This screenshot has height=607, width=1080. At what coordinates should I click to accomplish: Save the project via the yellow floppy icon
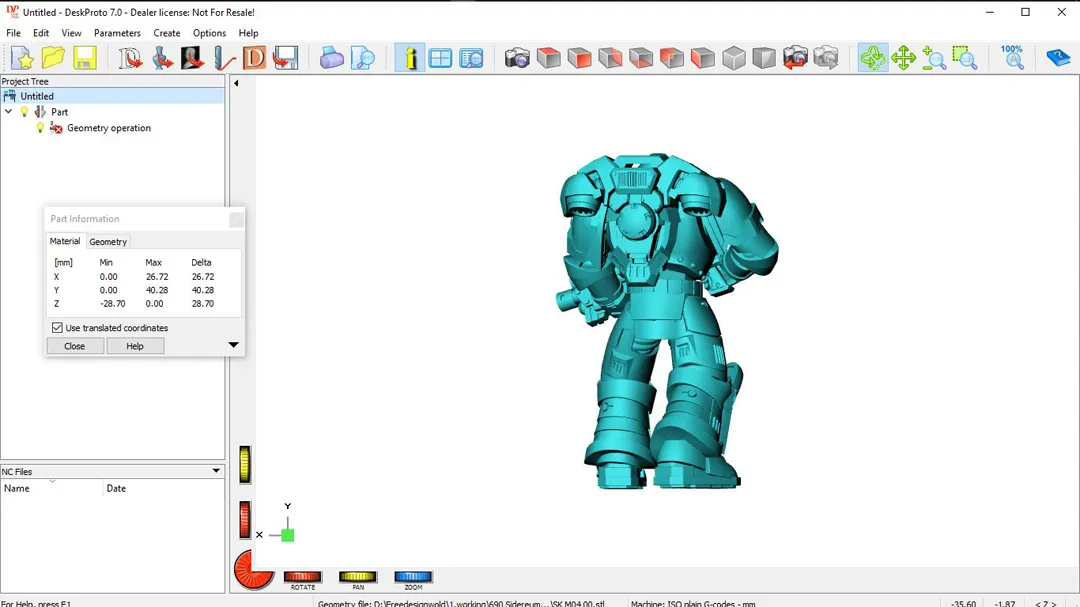point(85,58)
